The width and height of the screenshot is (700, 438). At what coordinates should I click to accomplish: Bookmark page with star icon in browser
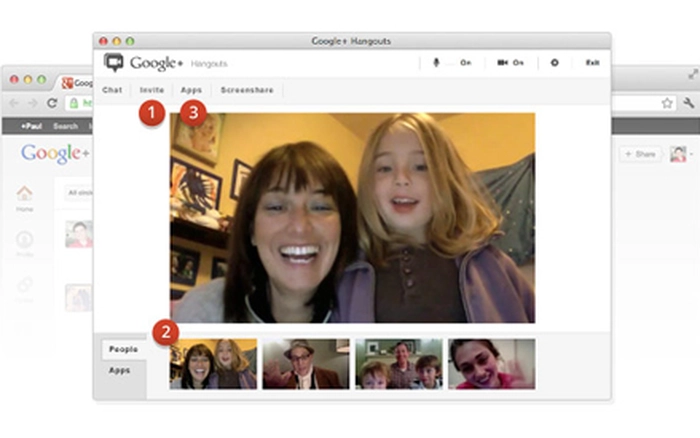[667, 103]
